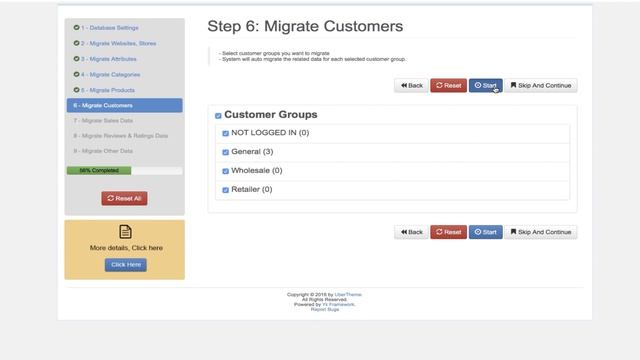
Task: Click the top blue Start button
Action: click(486, 85)
